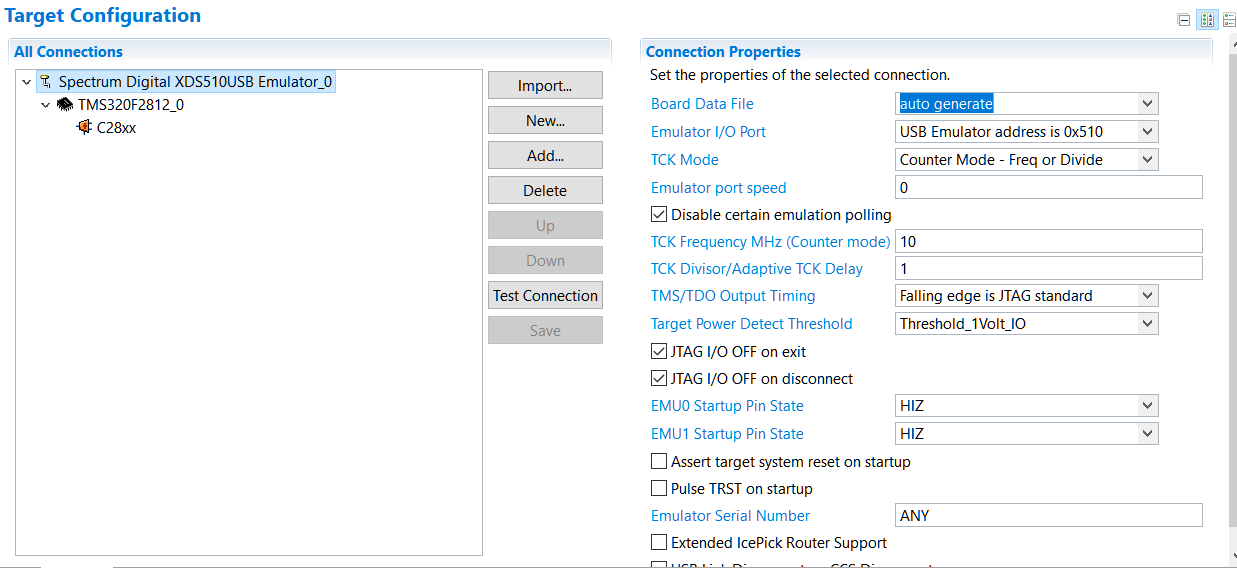Toggle JTAG I/O OFF on exit
1237x568 pixels.
[659, 352]
